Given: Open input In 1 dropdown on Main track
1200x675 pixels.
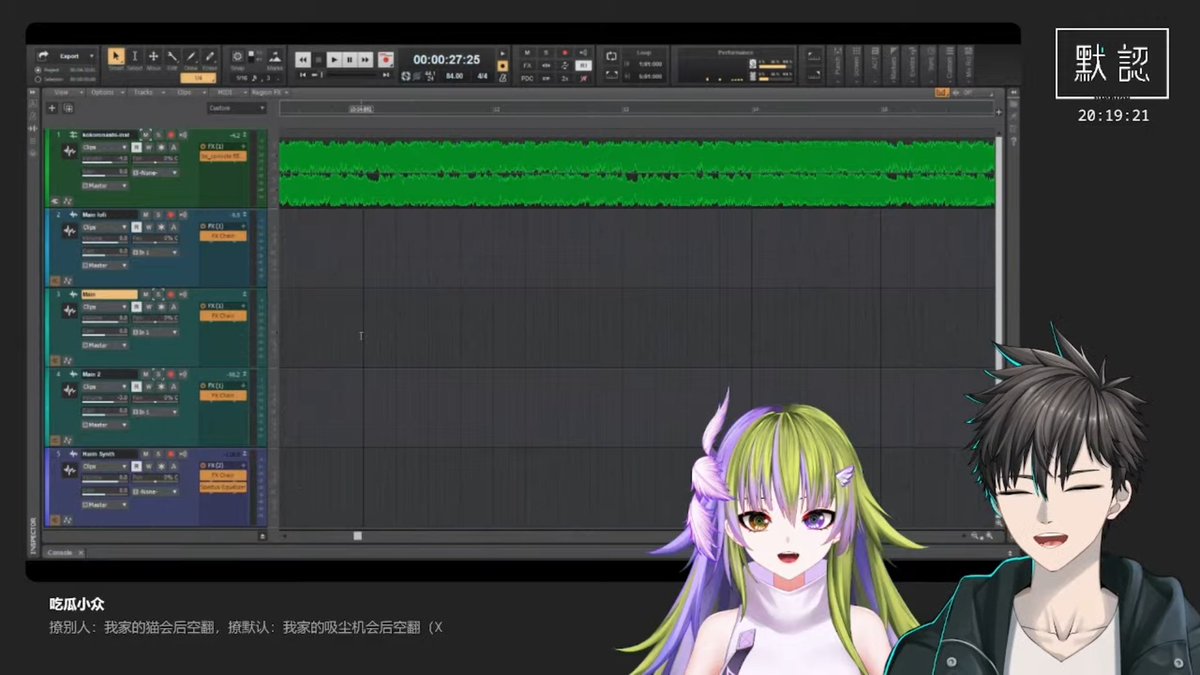Looking at the screenshot, I should [x=156, y=331].
